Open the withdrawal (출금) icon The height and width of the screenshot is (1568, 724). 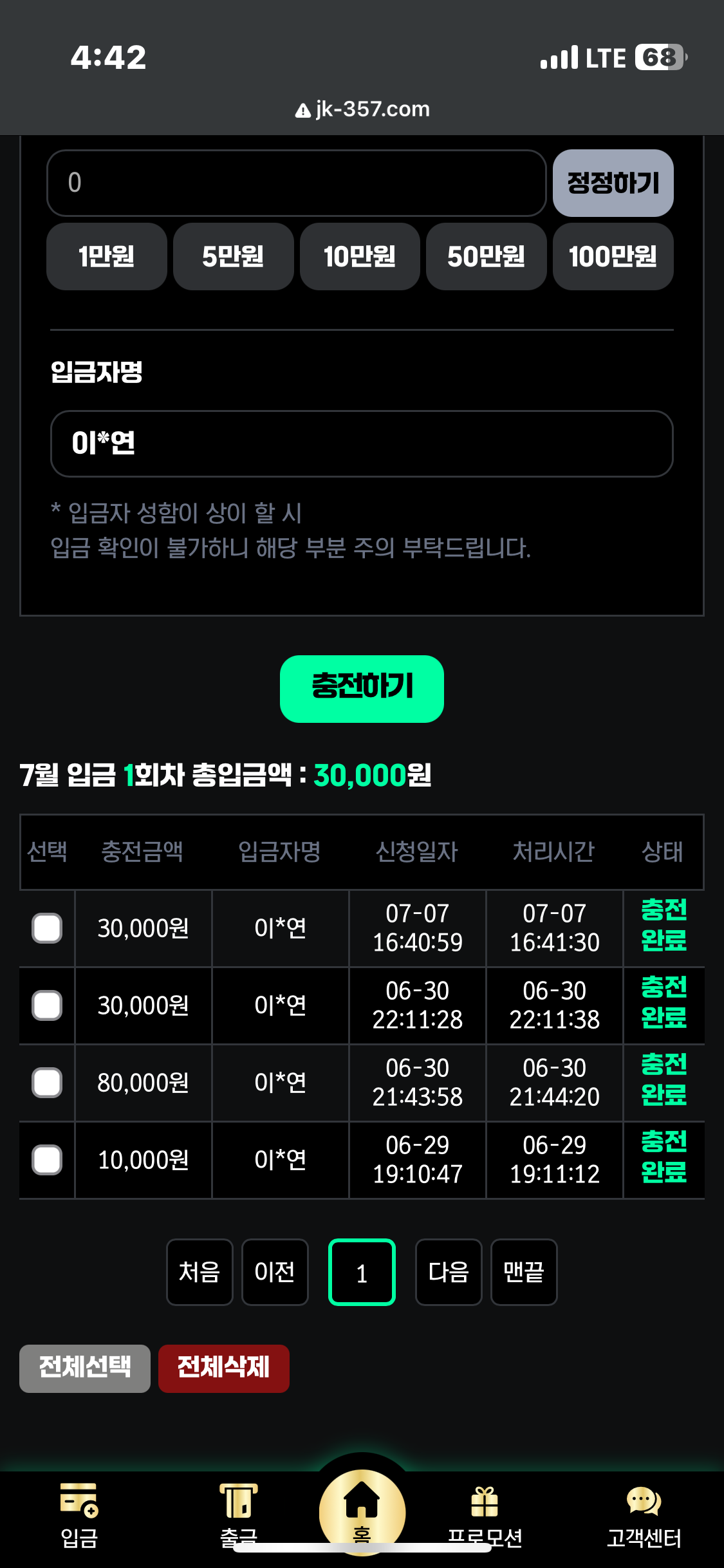coord(239,1501)
